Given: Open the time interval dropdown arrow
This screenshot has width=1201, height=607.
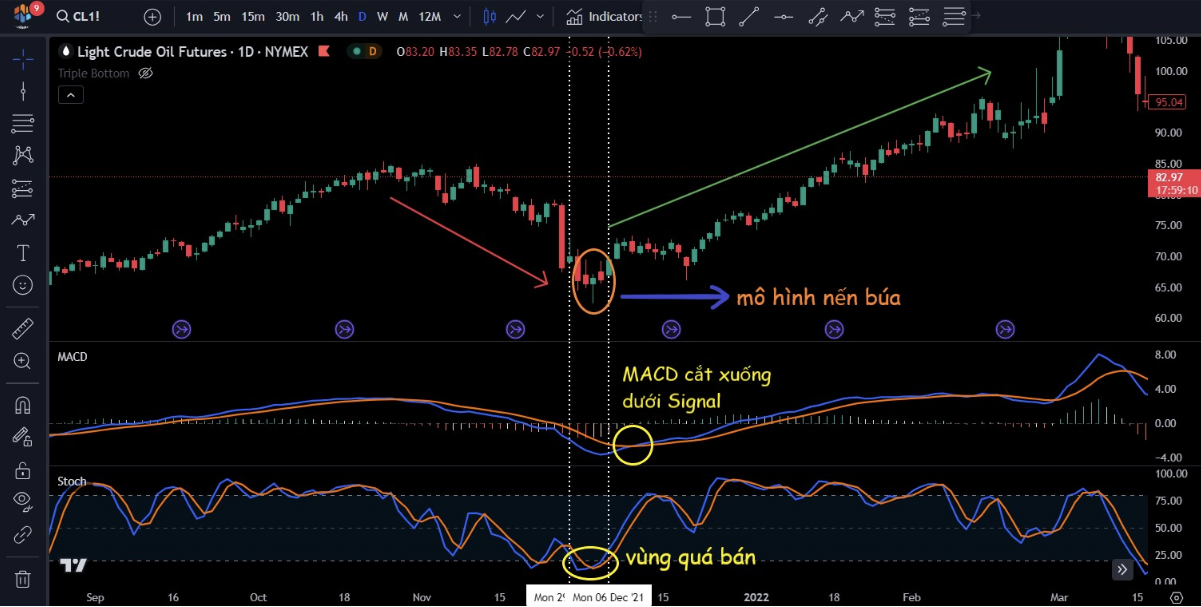Looking at the screenshot, I should [x=457, y=17].
